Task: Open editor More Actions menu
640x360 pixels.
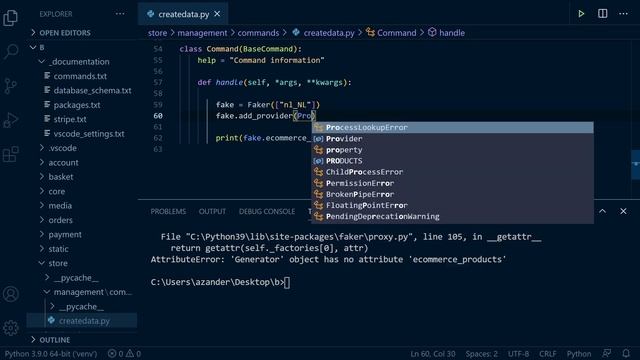Action: (623, 14)
